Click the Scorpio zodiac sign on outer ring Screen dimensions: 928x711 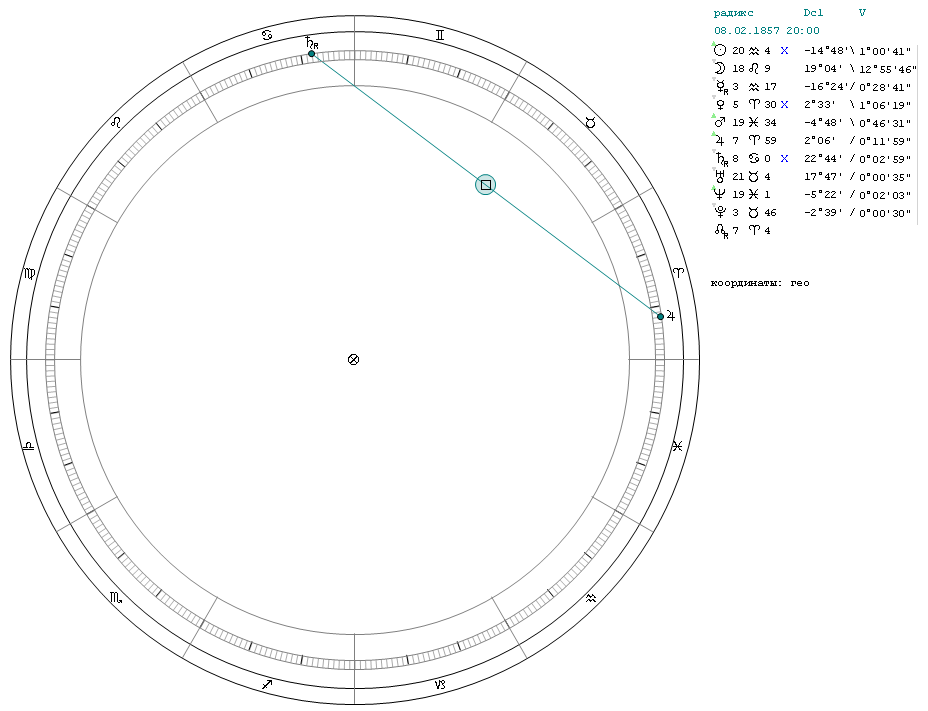116,597
